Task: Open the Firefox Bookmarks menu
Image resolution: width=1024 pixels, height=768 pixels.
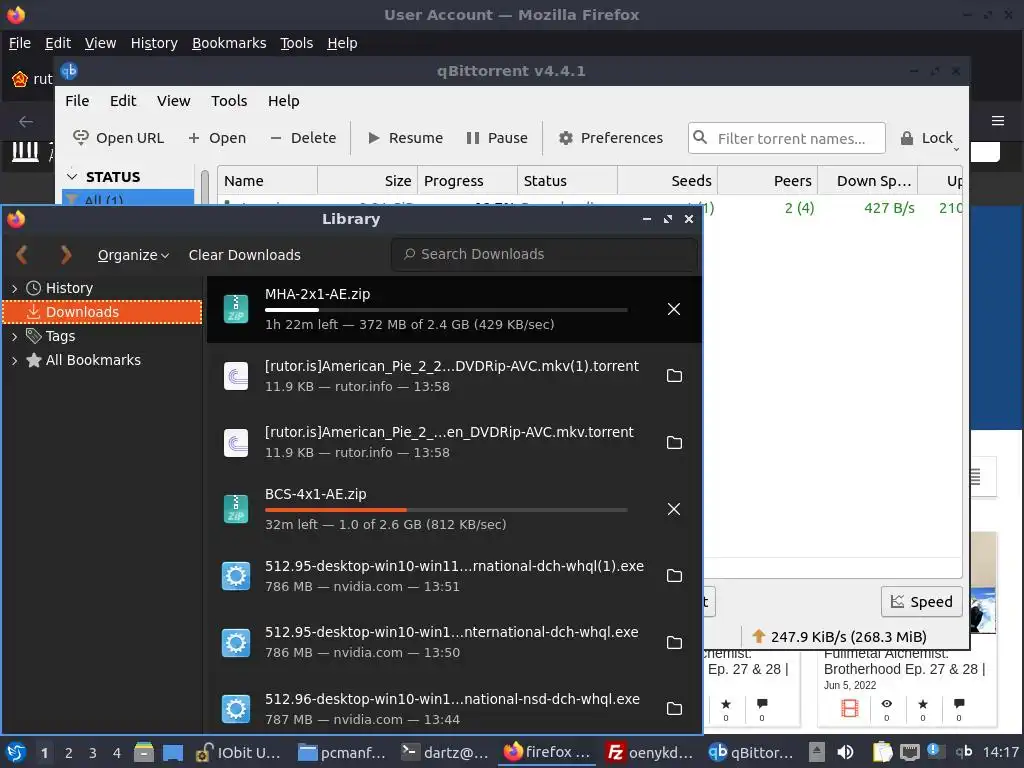Action: 229,43
